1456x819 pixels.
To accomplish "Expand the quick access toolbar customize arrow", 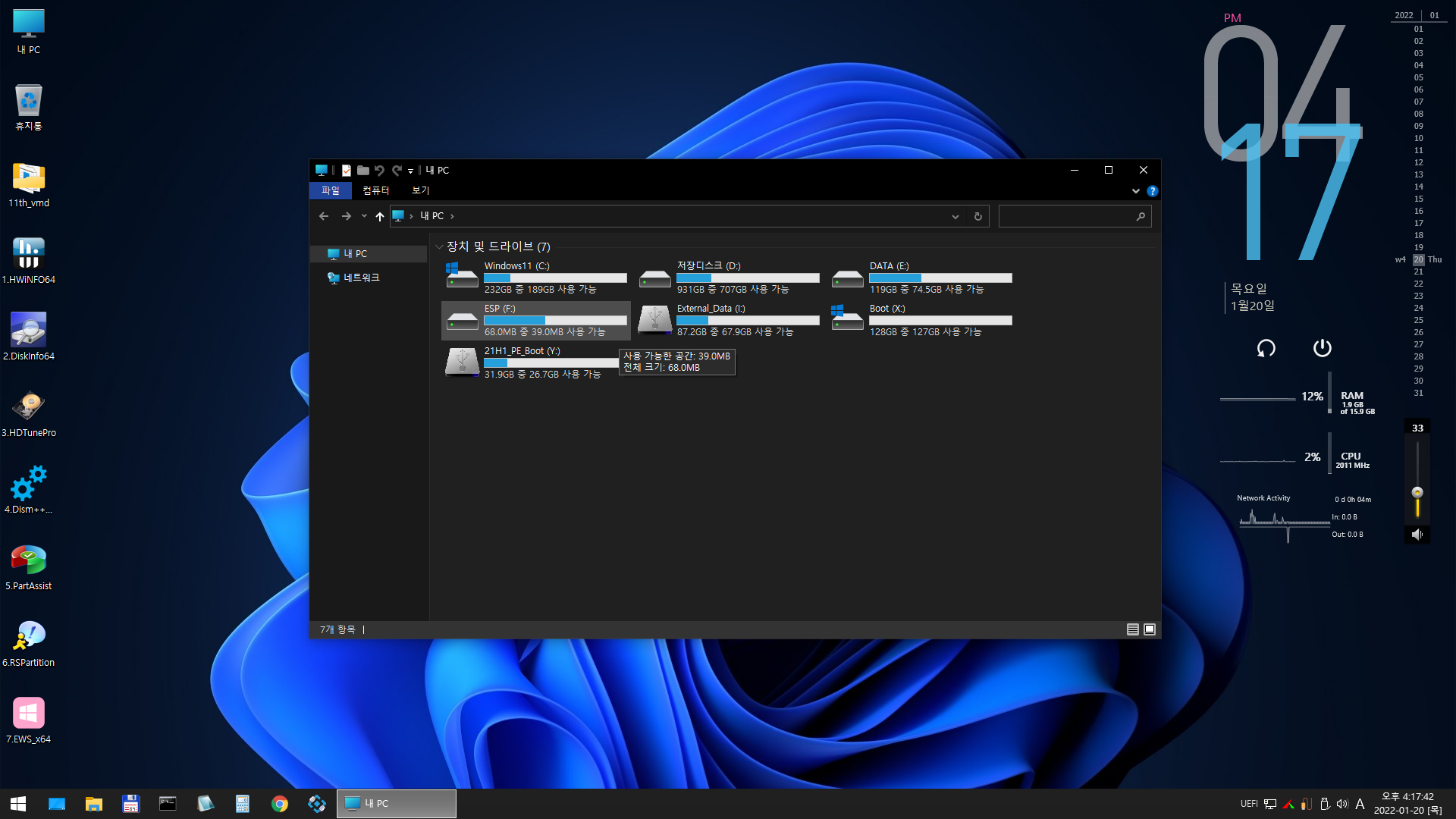I will pos(410,171).
